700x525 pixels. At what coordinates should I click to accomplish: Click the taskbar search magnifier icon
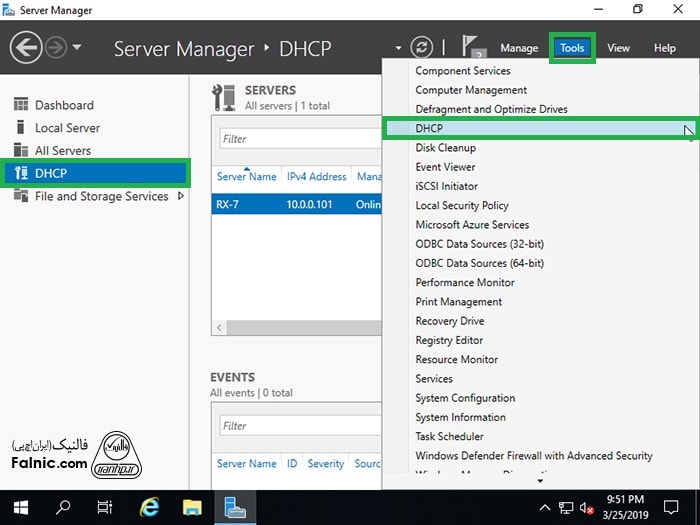pyautogui.click(x=62, y=507)
